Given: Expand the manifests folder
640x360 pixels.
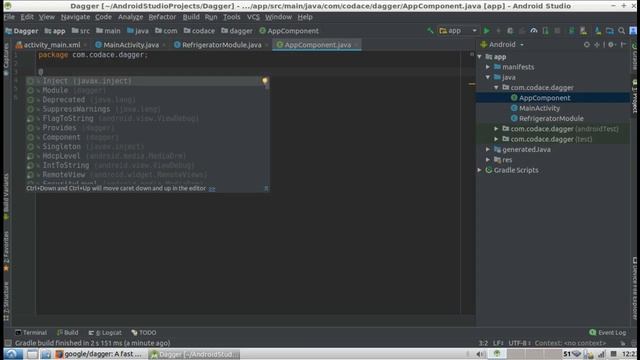Looking at the screenshot, I should [488, 67].
